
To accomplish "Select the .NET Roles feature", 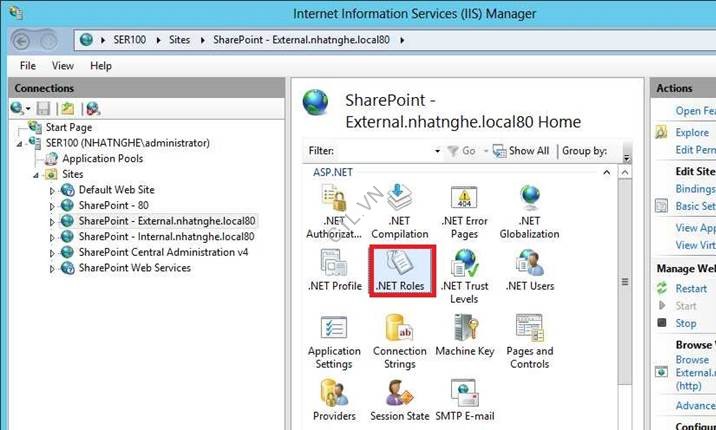I will [x=400, y=270].
